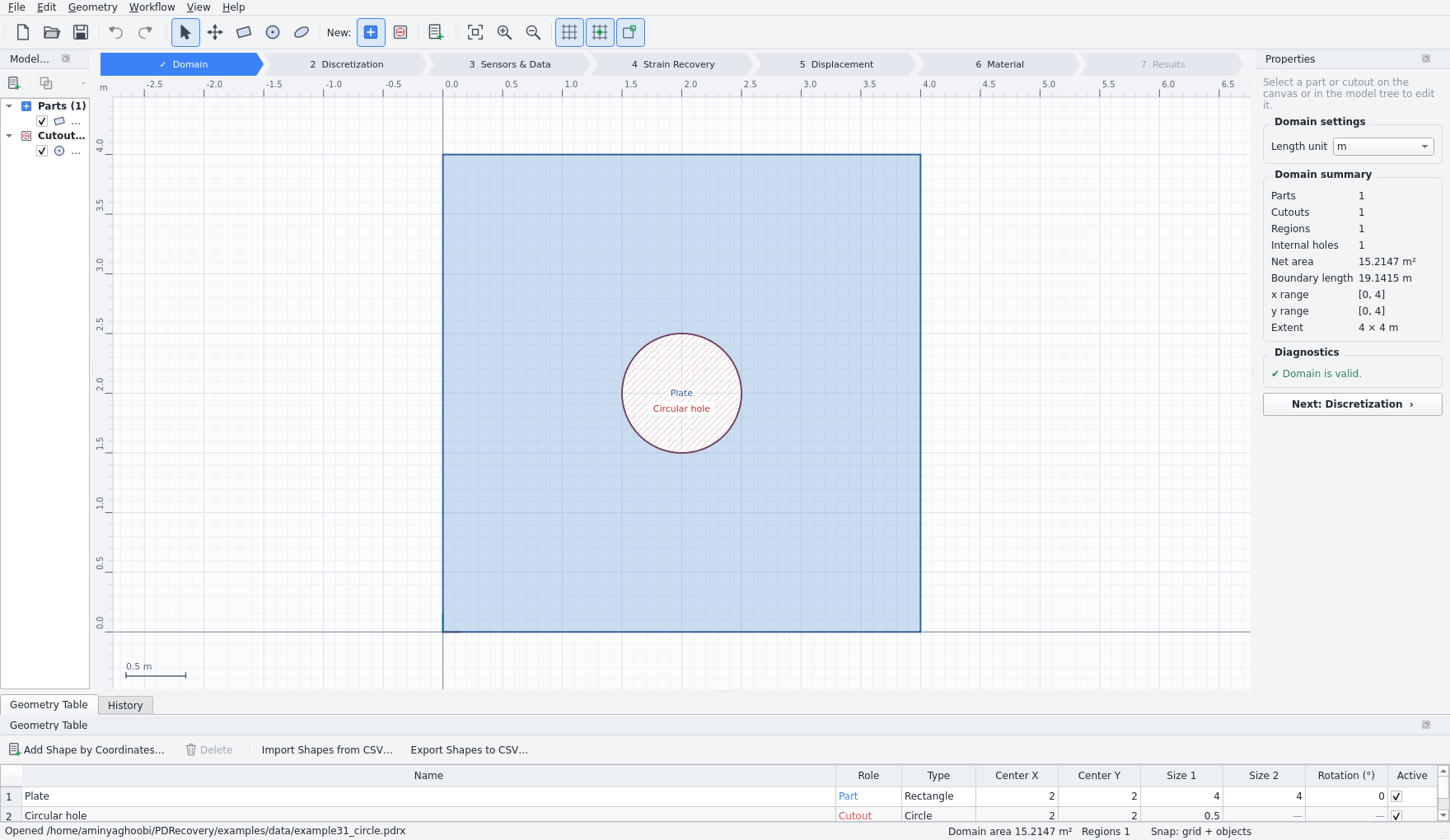The height and width of the screenshot is (840, 1450).
Task: Switch to the History tab
Action: tap(125, 705)
